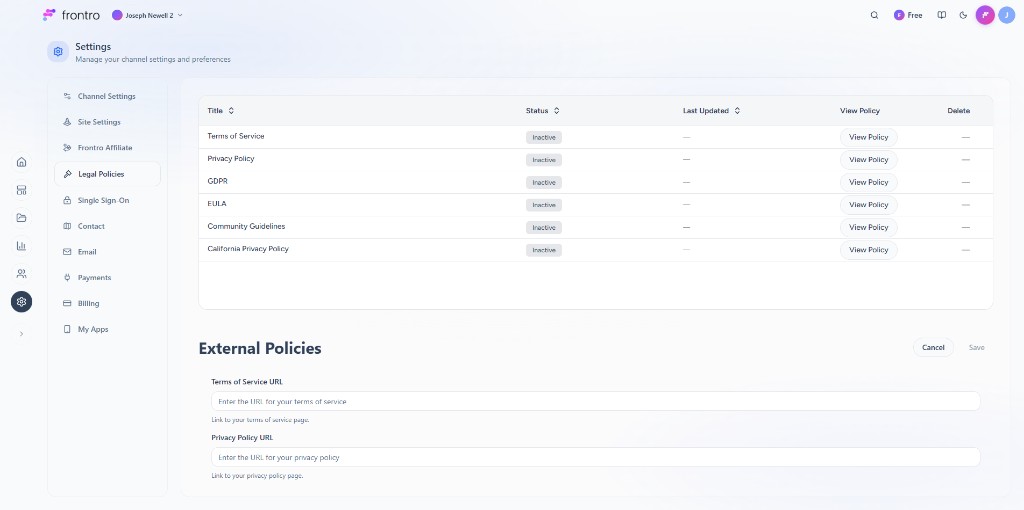The height and width of the screenshot is (510, 1024).
Task: View Policy for GDPR
Action: click(869, 182)
